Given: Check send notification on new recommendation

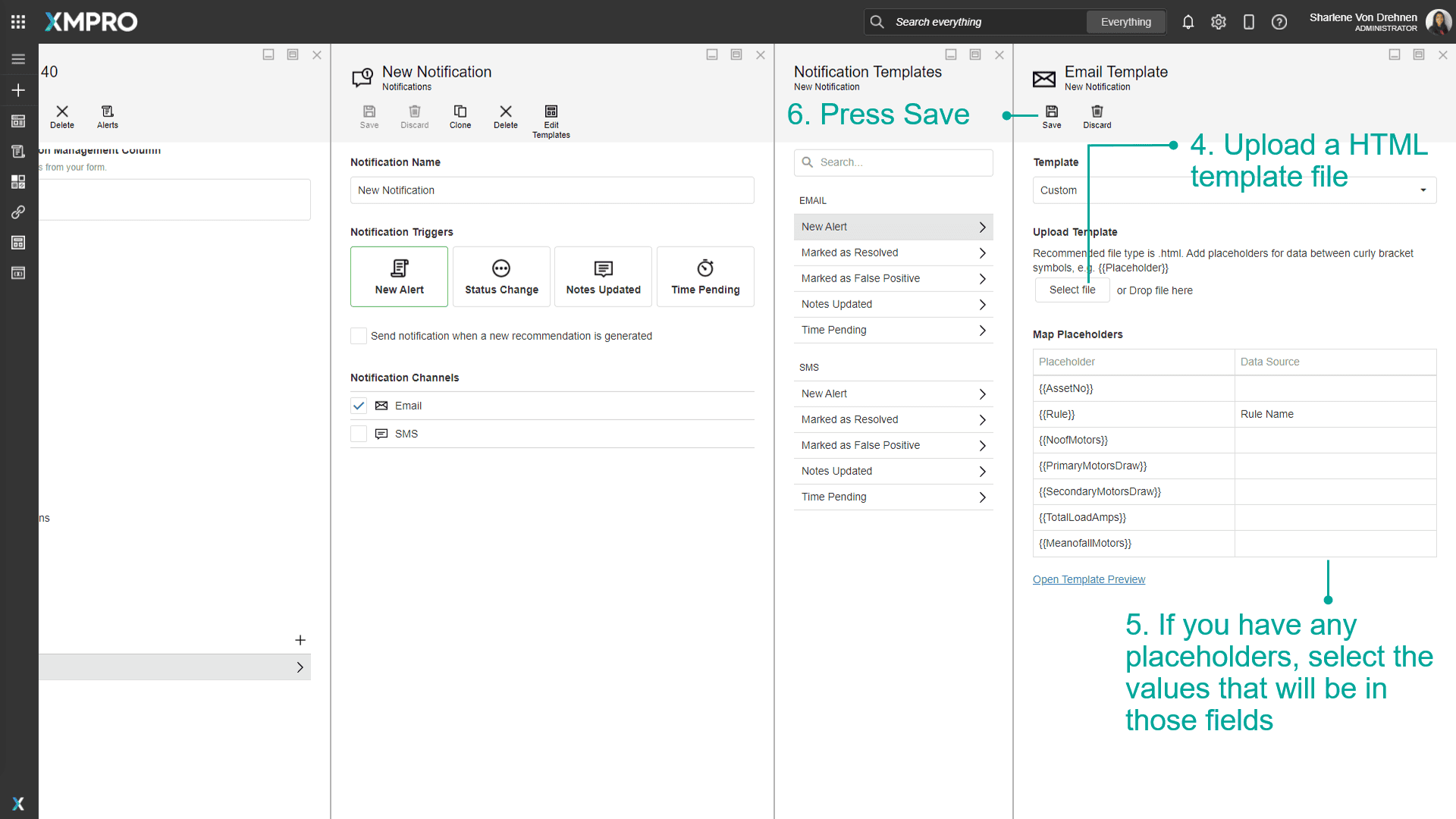Looking at the screenshot, I should tap(359, 336).
